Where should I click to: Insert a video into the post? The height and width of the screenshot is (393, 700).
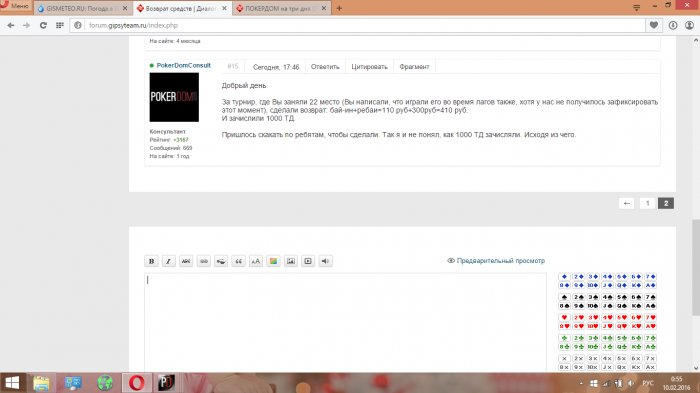tap(308, 261)
